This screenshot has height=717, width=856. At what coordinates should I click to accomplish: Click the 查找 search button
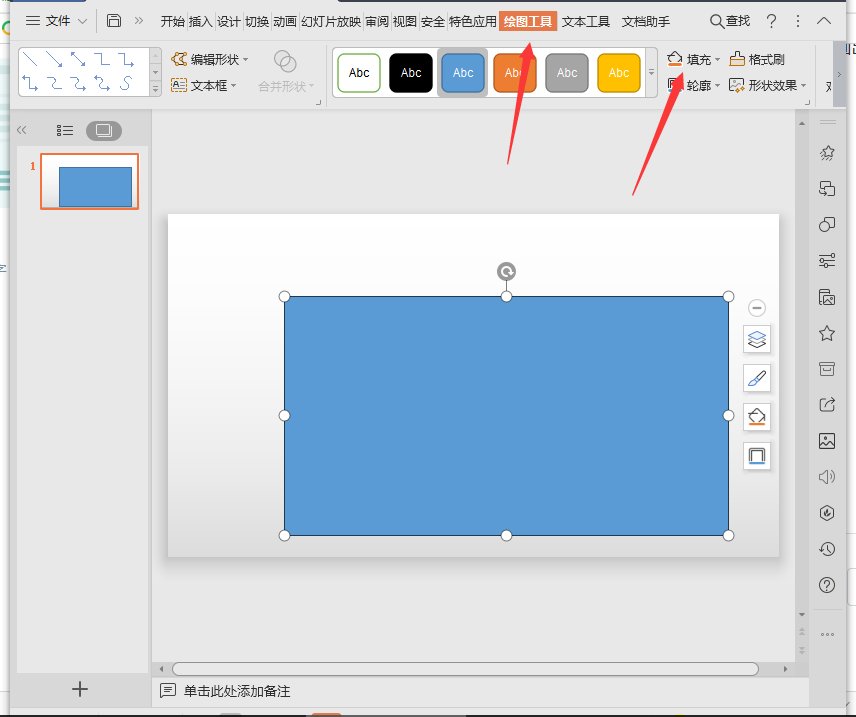pos(730,21)
